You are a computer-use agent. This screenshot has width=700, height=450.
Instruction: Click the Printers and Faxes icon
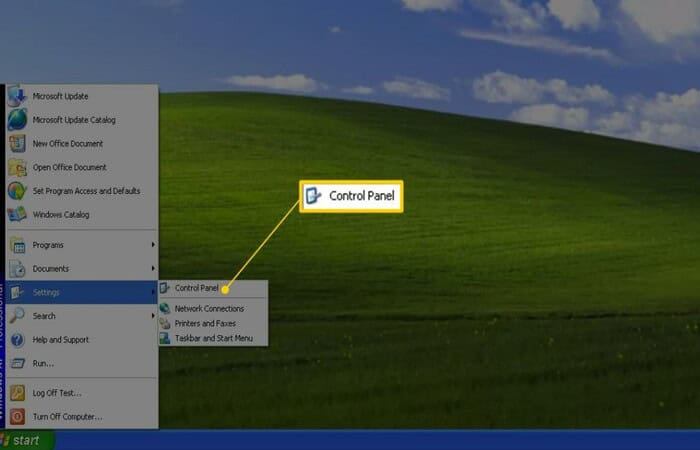click(x=165, y=323)
